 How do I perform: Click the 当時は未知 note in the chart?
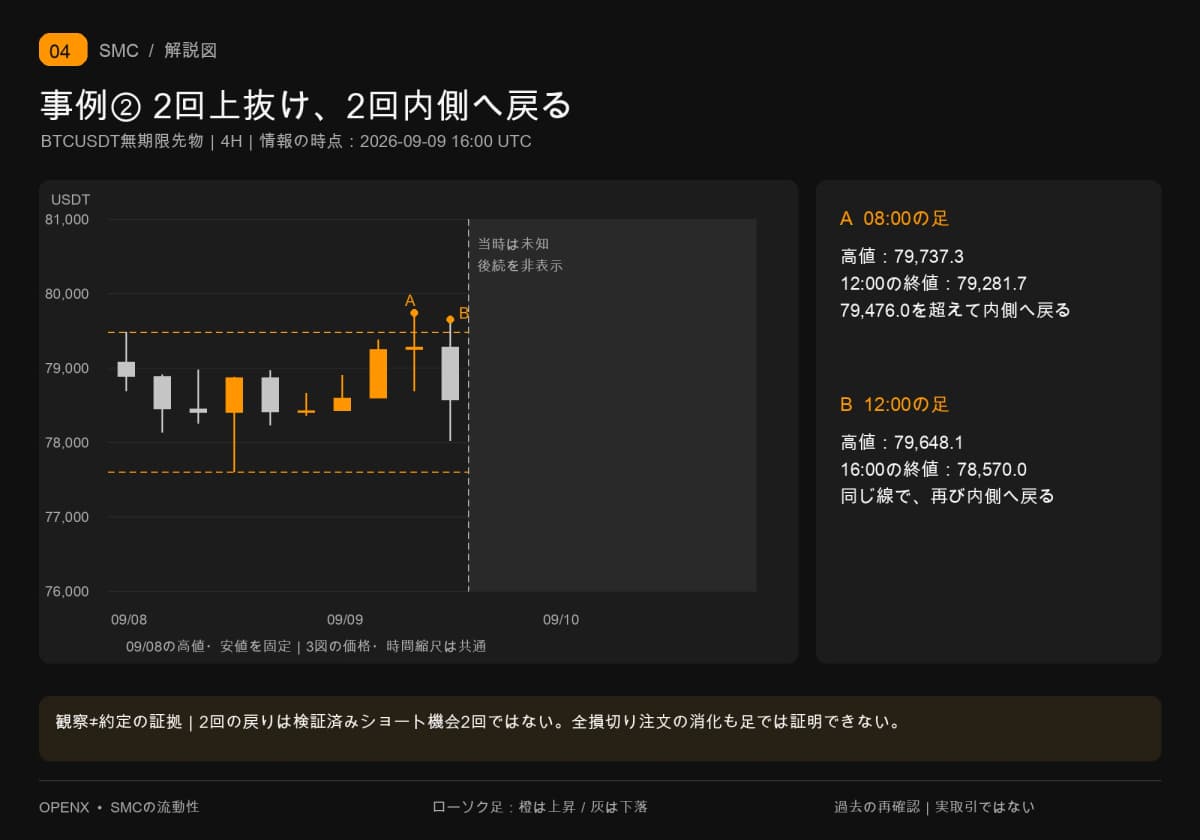point(513,244)
